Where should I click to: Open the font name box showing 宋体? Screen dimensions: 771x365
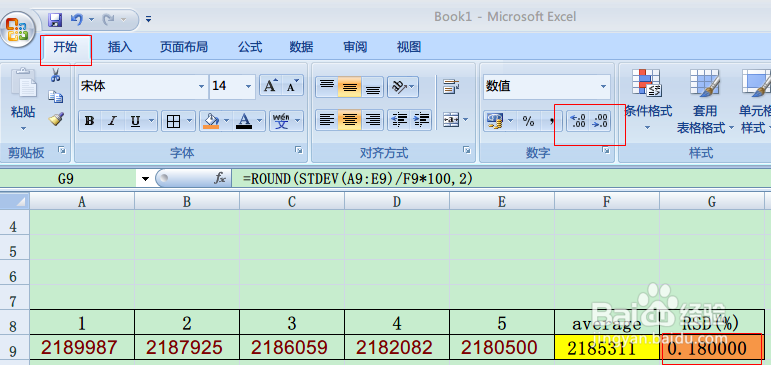pos(143,87)
